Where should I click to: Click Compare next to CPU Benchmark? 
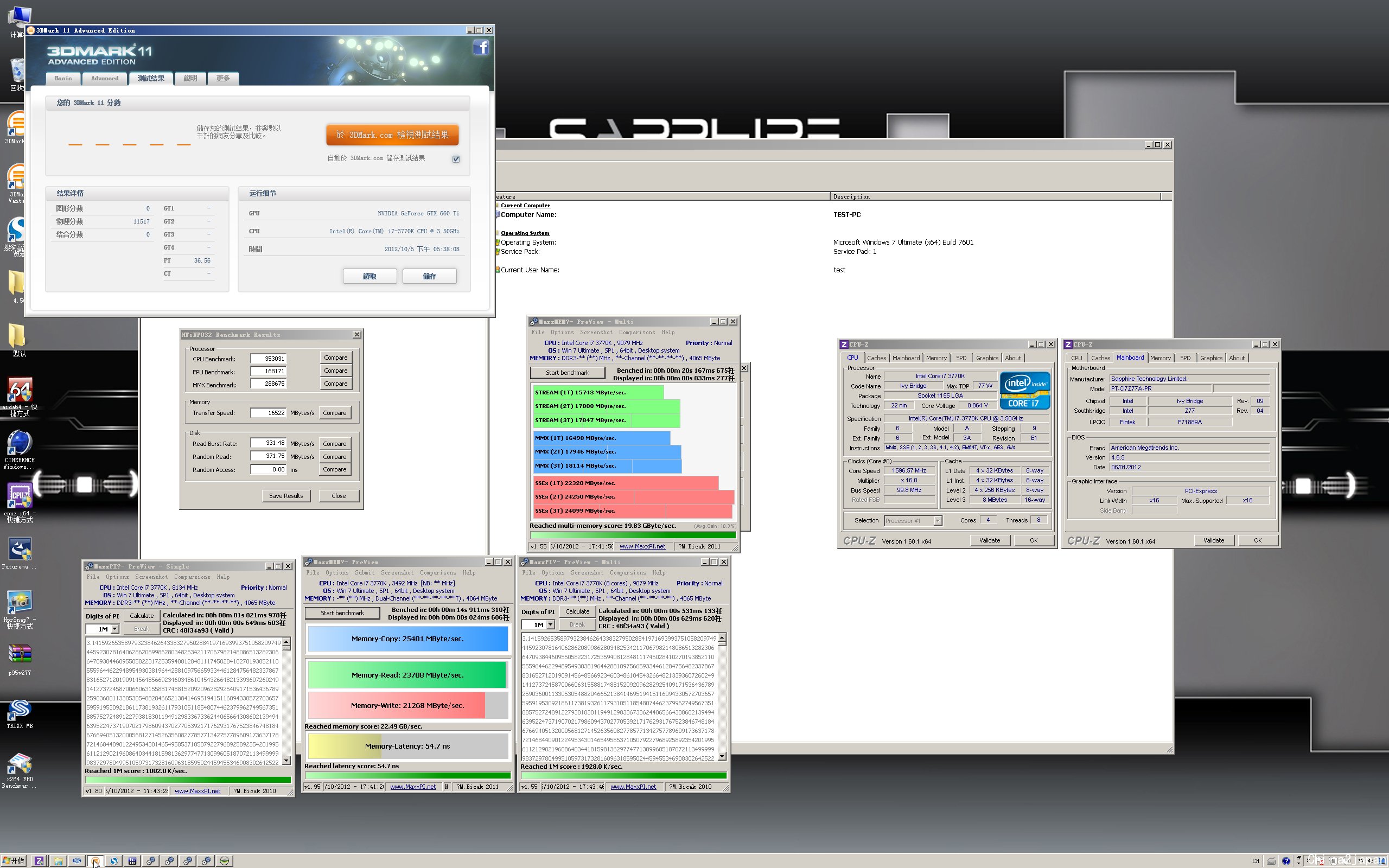pos(336,357)
